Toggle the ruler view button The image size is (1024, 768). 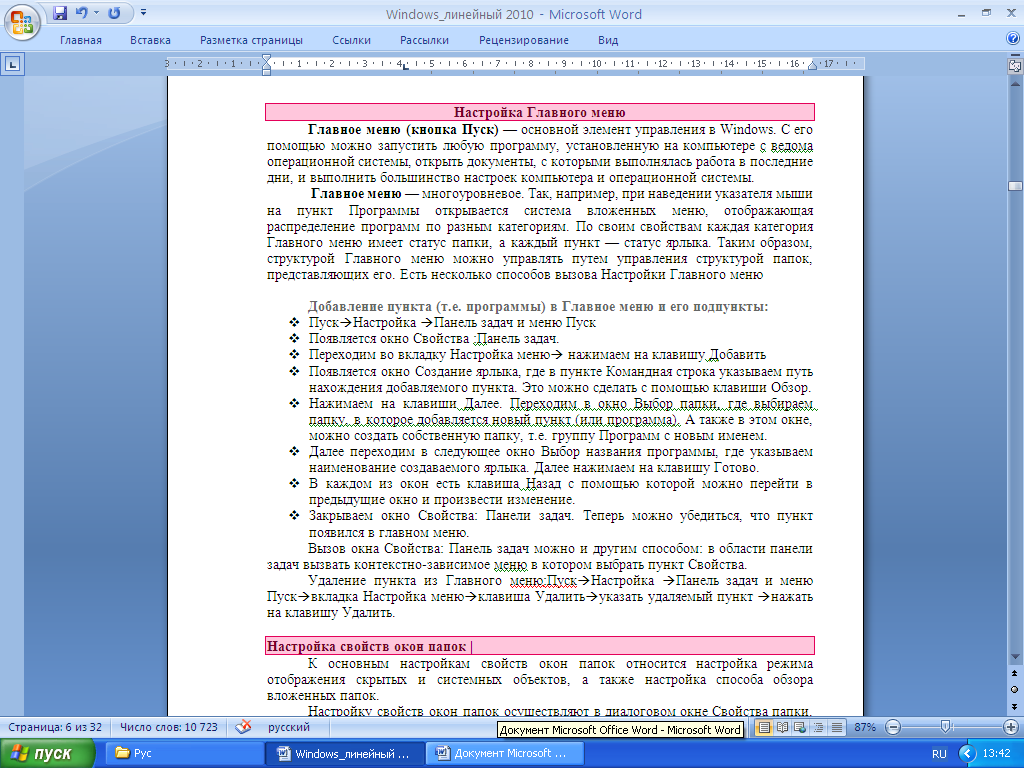coord(1015,65)
